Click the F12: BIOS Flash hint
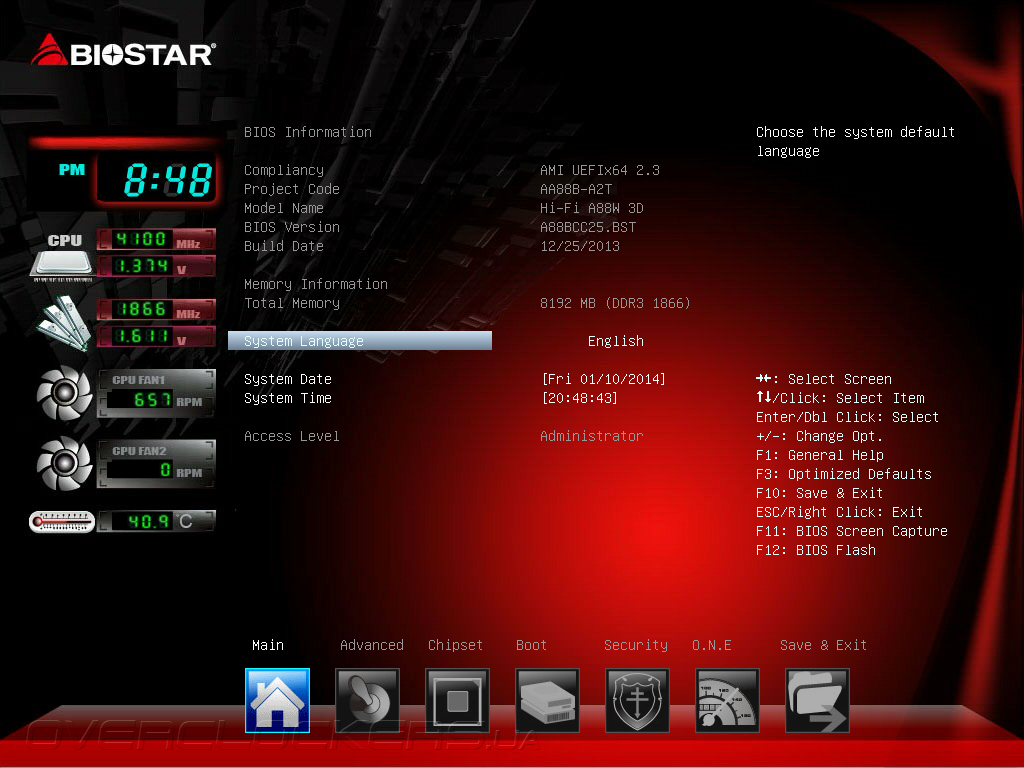1024x768 pixels. pyautogui.click(x=816, y=550)
